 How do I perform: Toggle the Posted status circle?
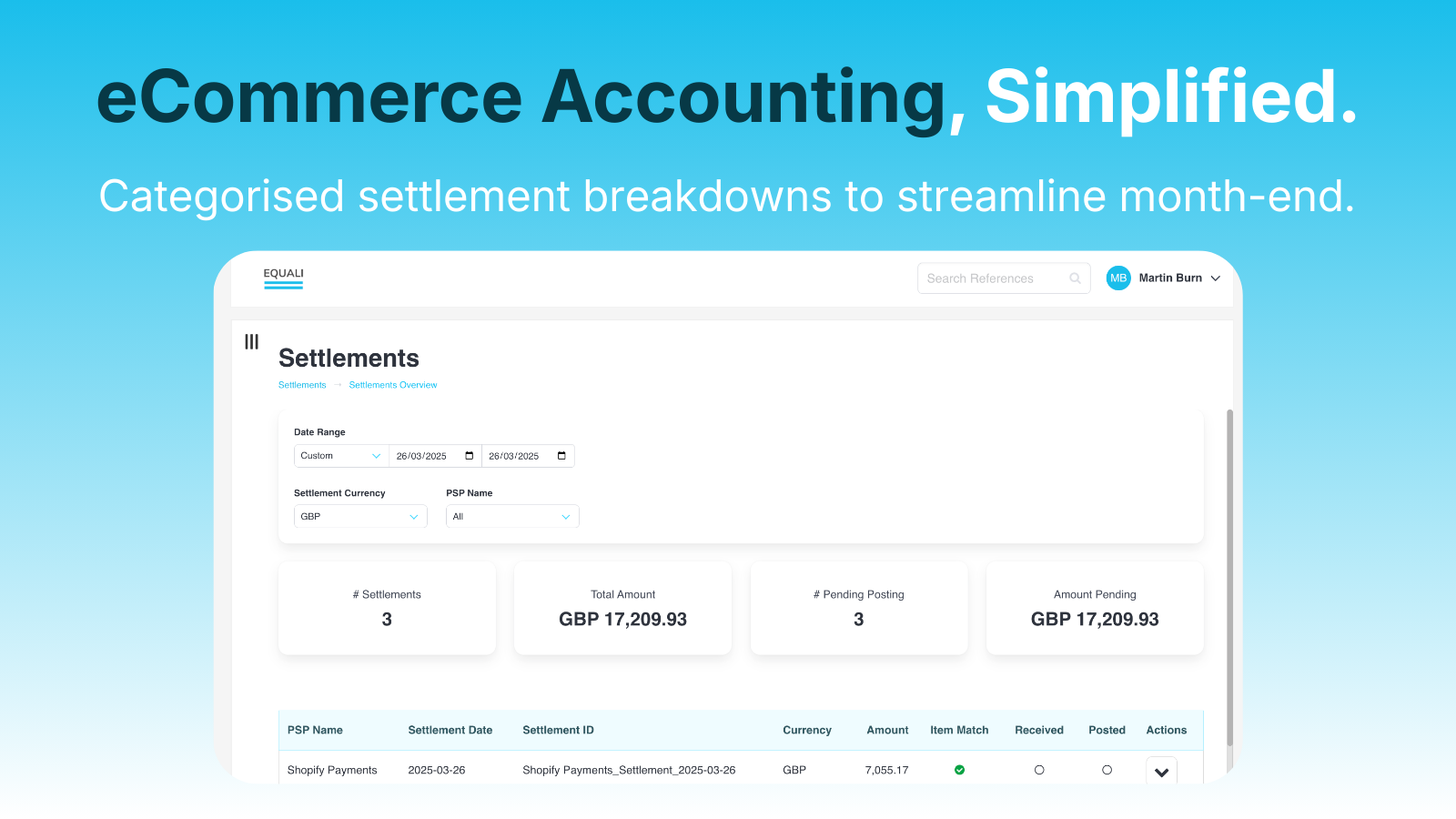point(1107,770)
